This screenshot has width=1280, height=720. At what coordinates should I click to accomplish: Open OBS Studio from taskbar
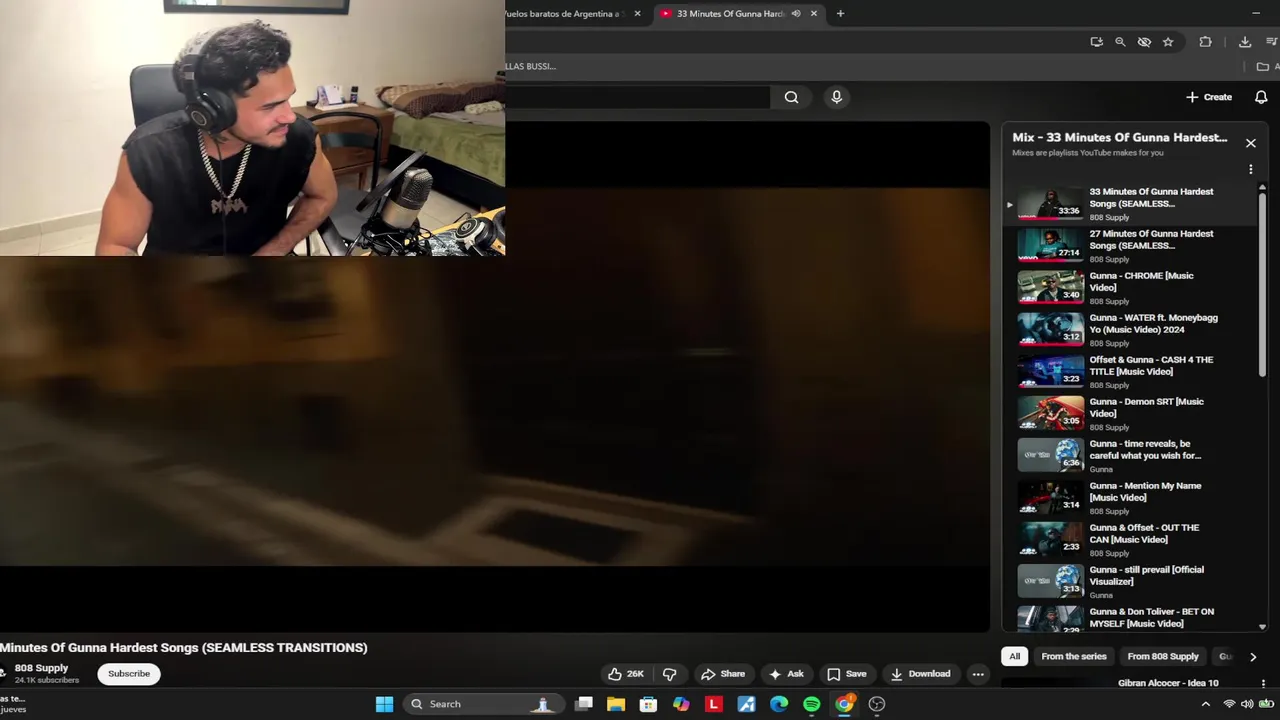(877, 704)
